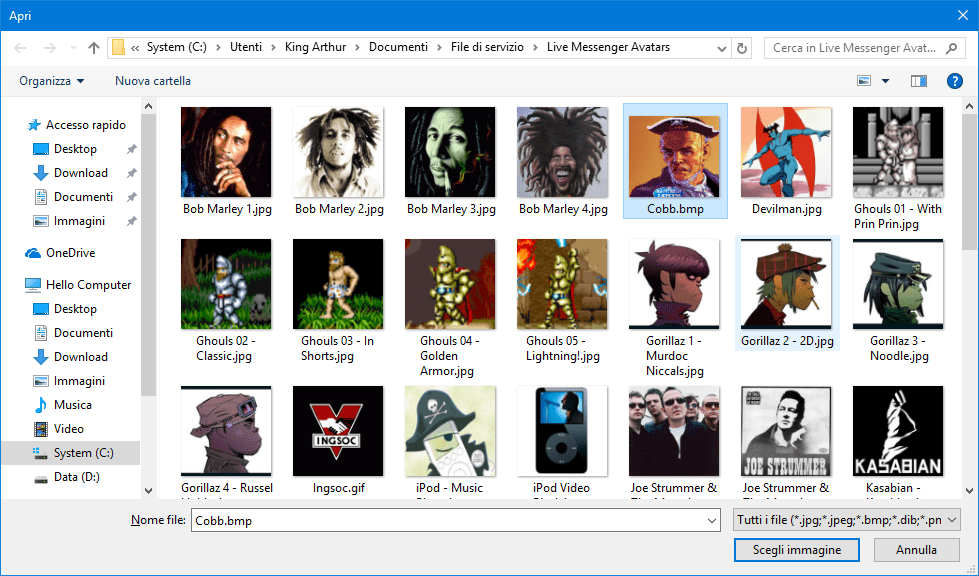Select Bob Marley 3.jpg thumbnail
The image size is (979, 576).
click(x=450, y=152)
